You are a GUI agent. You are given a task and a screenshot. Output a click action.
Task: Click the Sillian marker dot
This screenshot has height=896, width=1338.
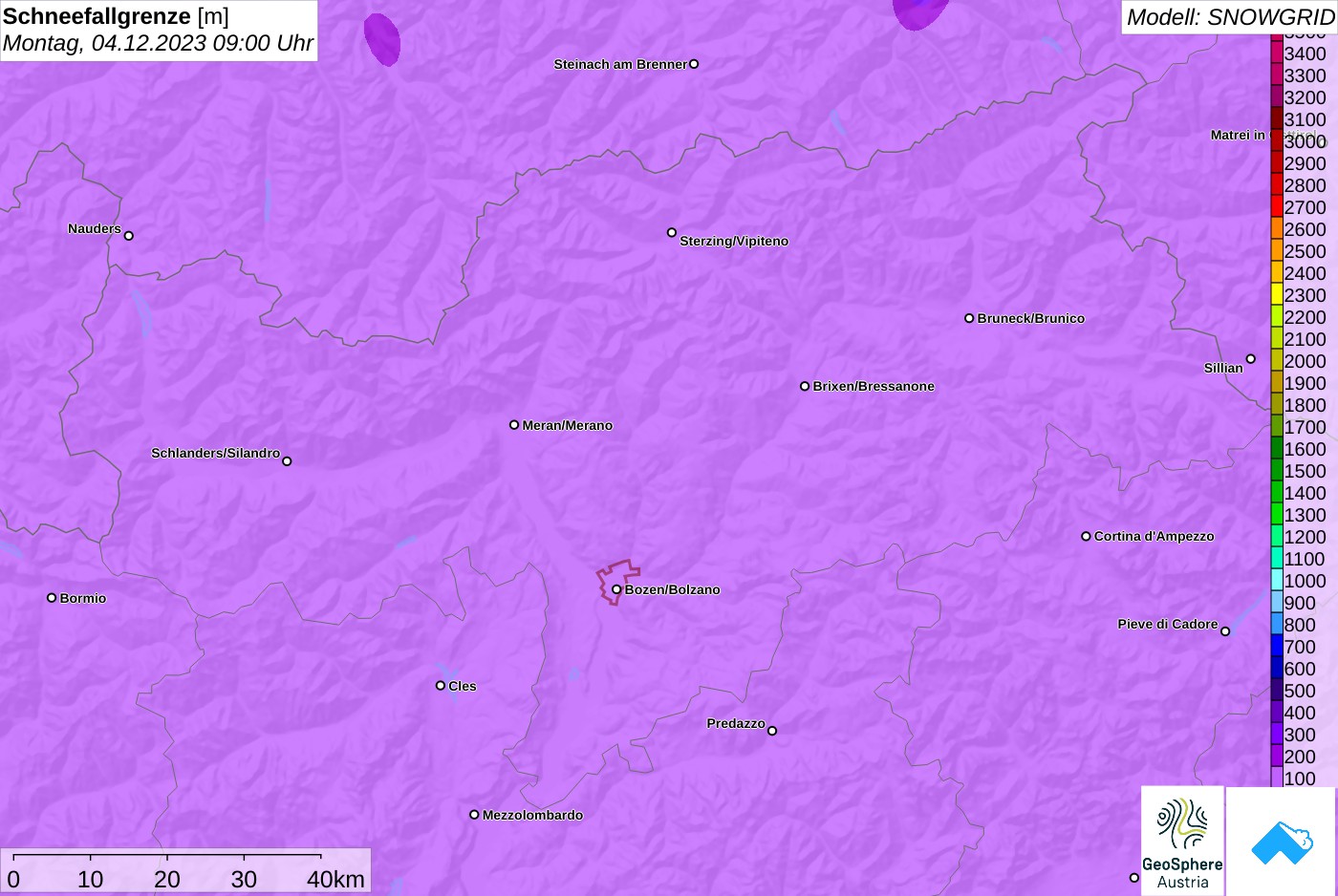click(x=1251, y=359)
